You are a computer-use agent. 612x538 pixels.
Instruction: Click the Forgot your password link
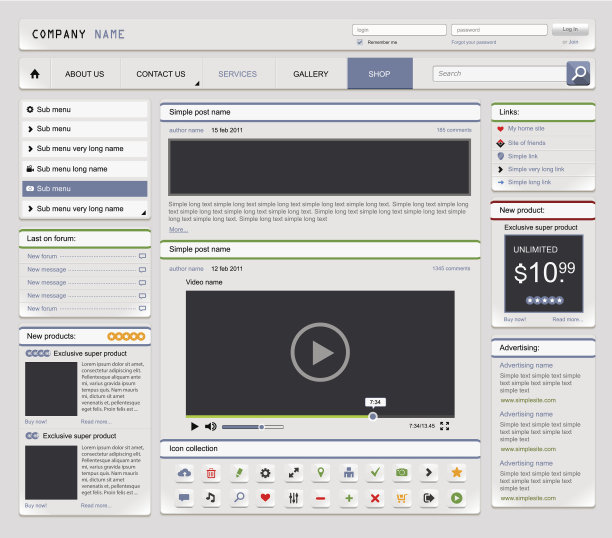coord(473,42)
